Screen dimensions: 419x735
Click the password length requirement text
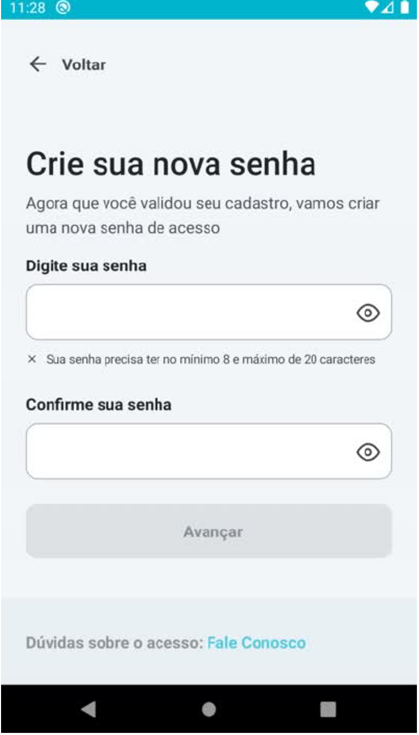[x=211, y=360]
